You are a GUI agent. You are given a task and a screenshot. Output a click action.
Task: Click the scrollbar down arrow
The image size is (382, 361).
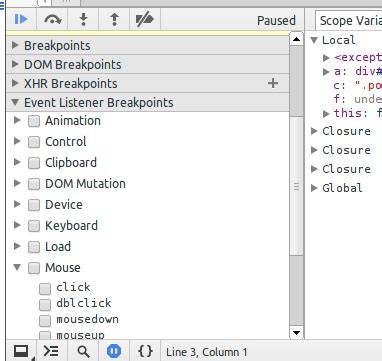[x=296, y=332]
